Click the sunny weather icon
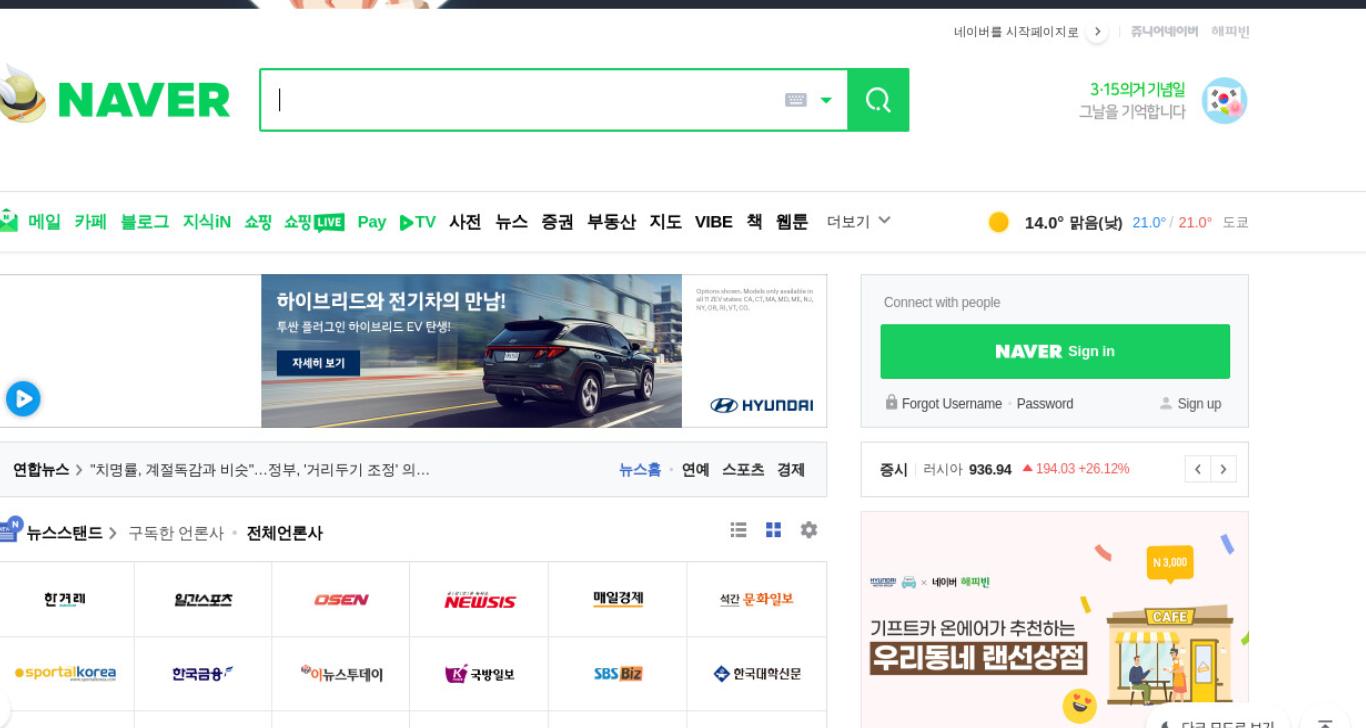1366x728 pixels. tap(998, 222)
